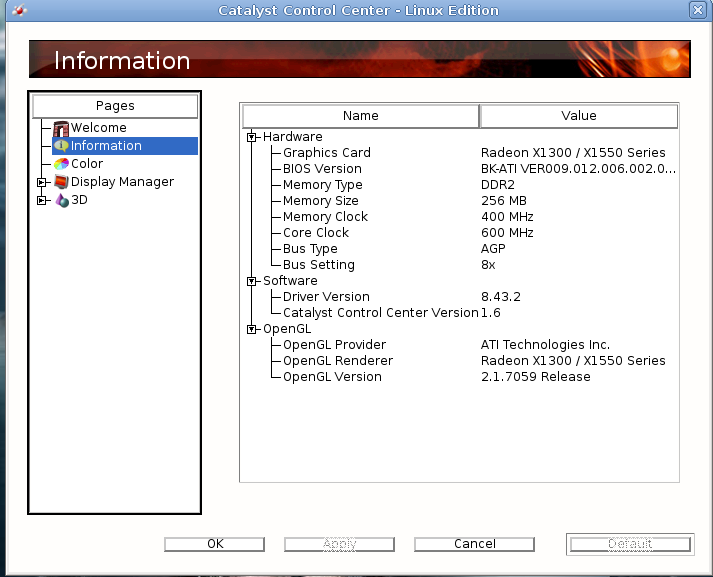Viewport: 713px width, 577px height.
Task: Click the Information page bubble icon
Action: point(61,146)
